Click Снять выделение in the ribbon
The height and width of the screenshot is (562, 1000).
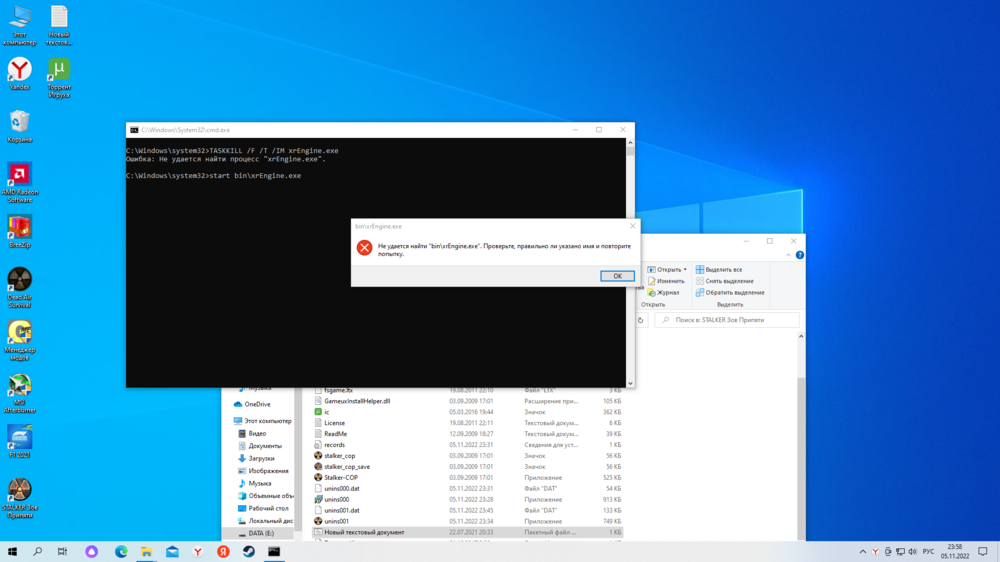(729, 281)
